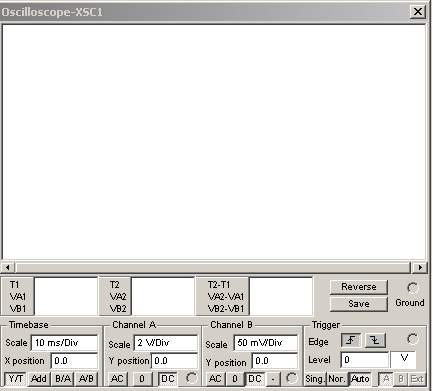Select Auto trigger mode
Screen dimensions: 433x391
[360, 379]
